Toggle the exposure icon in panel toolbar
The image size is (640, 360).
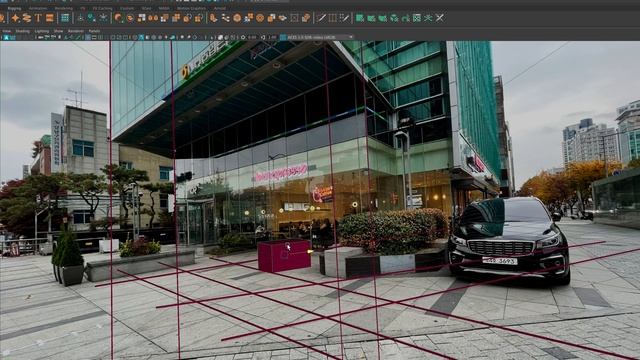tap(243, 37)
